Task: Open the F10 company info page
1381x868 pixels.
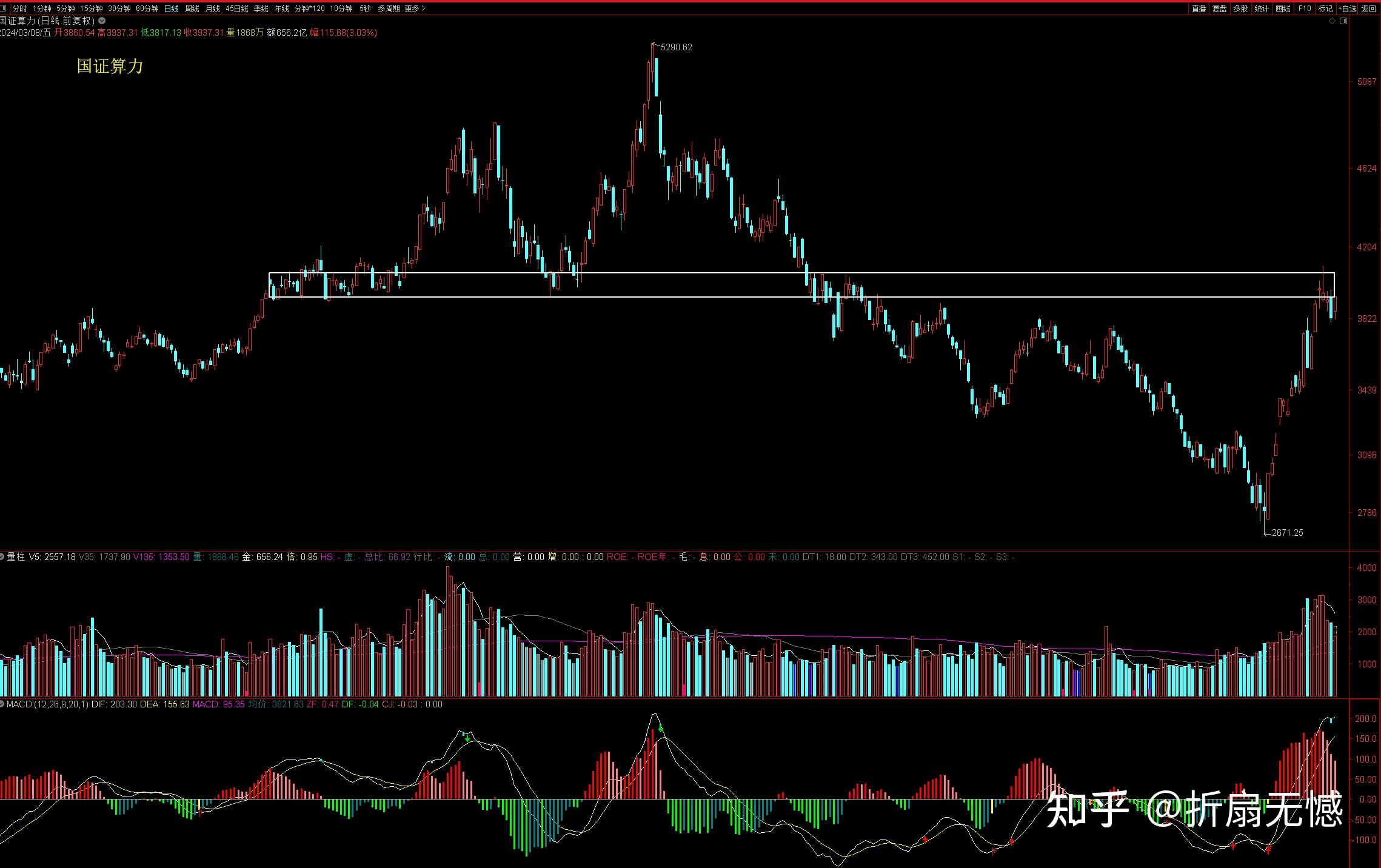Action: point(1305,8)
